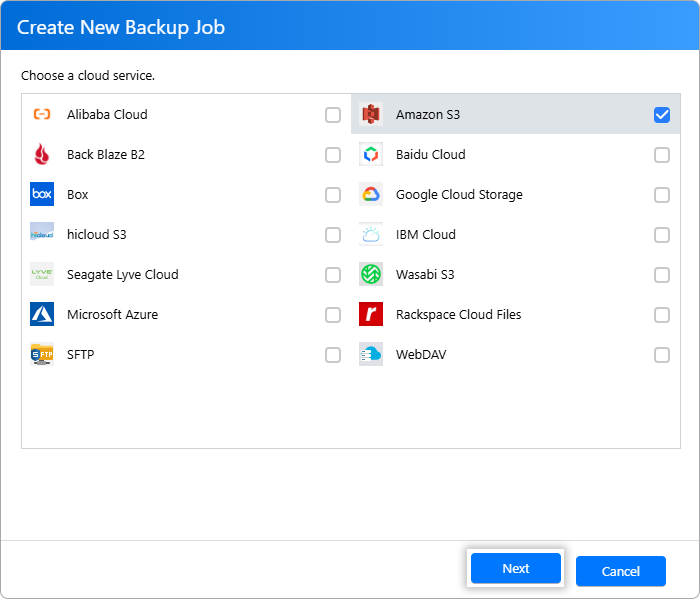Click the "Baidu Cloud" label
This screenshot has width=700, height=599.
(x=430, y=154)
